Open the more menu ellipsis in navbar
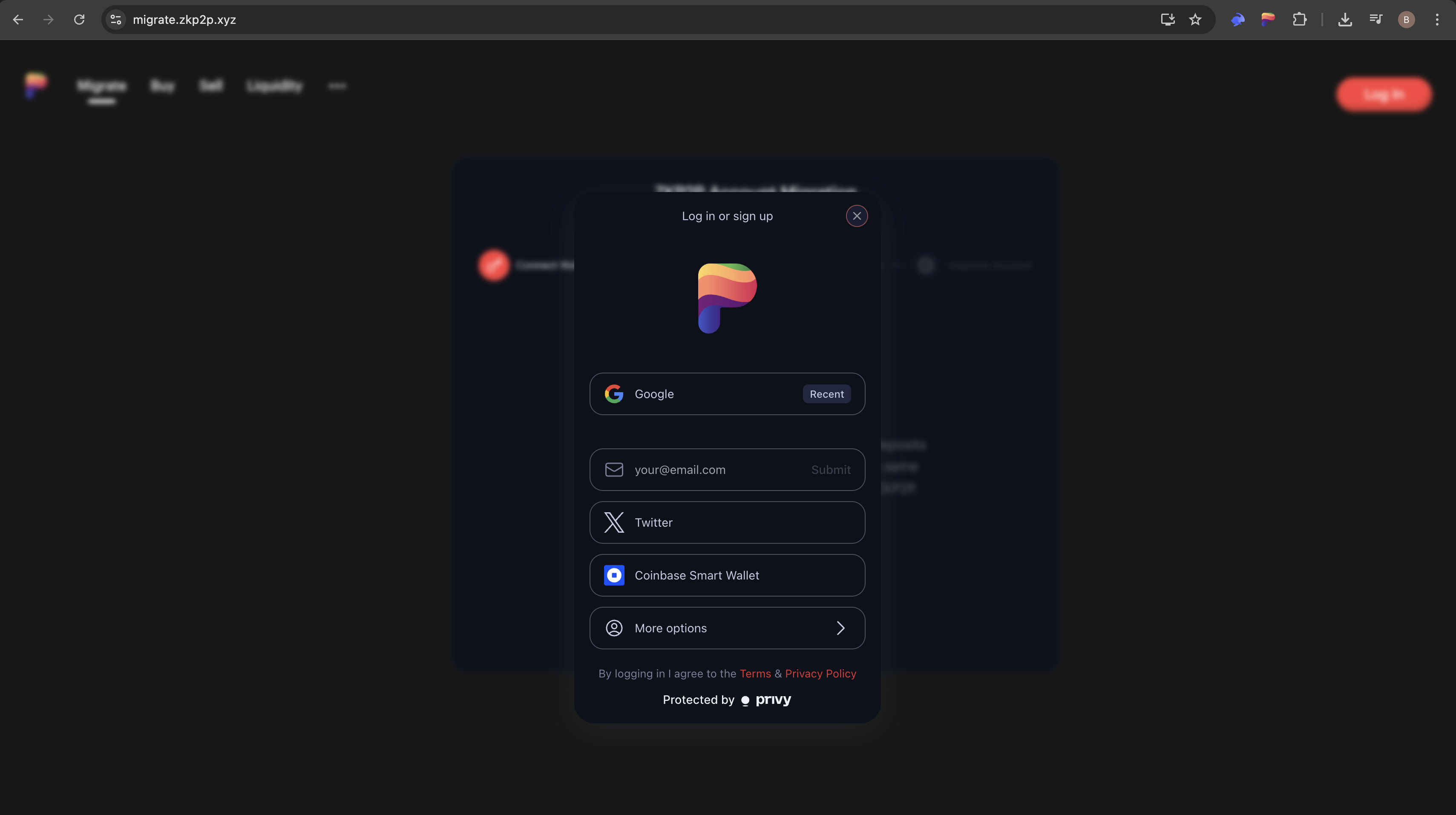The image size is (1456, 815). (337, 86)
